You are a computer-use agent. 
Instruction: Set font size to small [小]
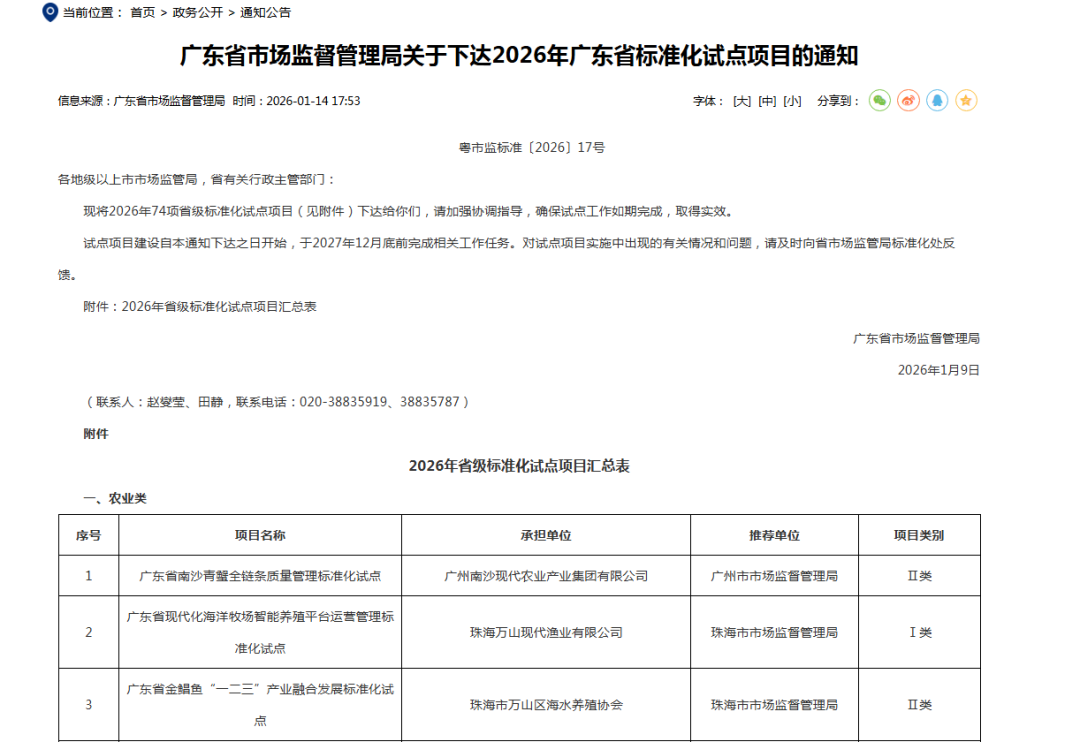click(x=792, y=101)
